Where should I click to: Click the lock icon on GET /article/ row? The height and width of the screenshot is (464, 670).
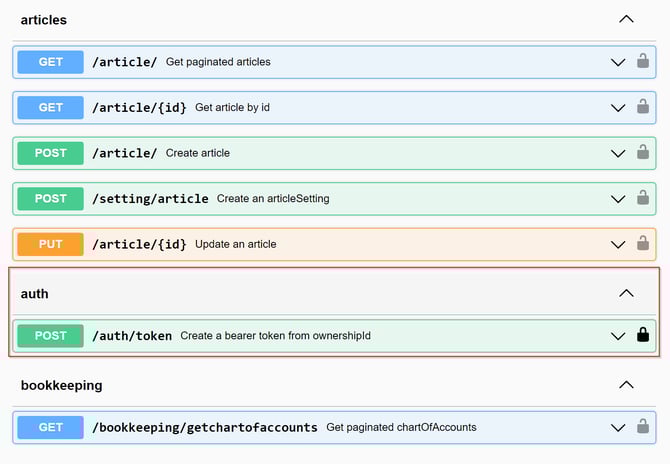click(643, 62)
